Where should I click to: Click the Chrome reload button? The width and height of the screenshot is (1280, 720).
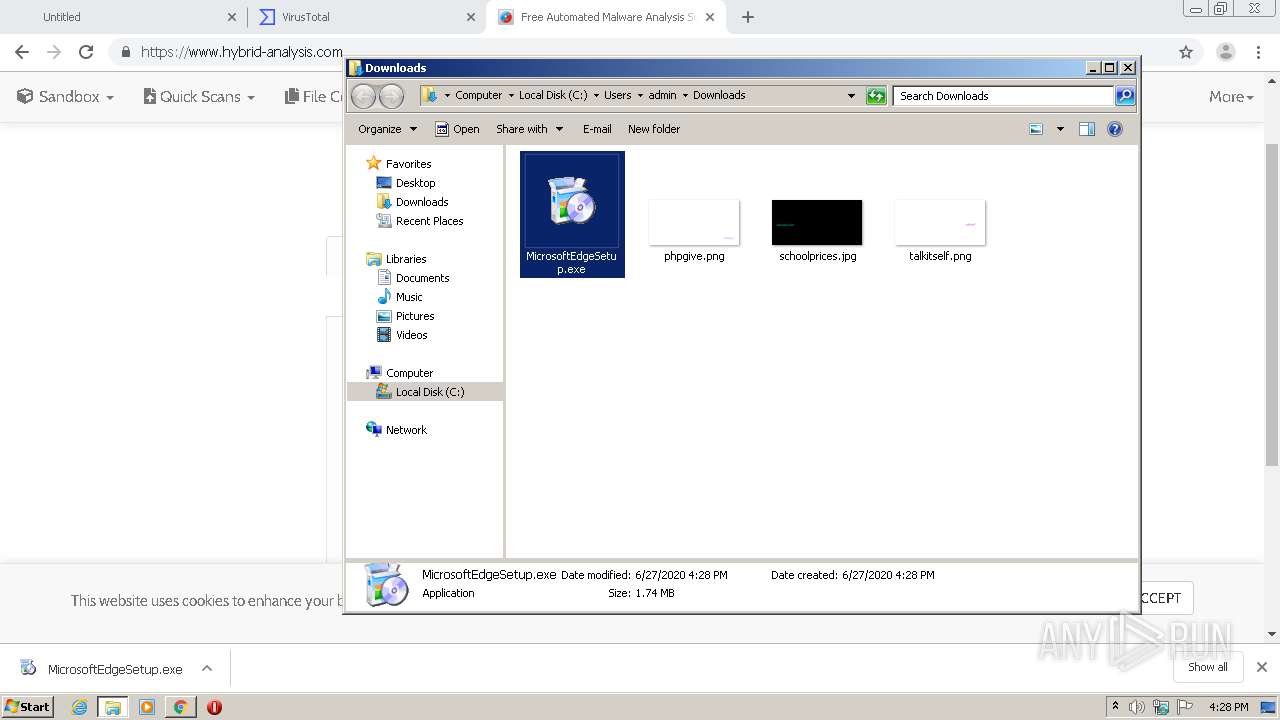(x=86, y=52)
